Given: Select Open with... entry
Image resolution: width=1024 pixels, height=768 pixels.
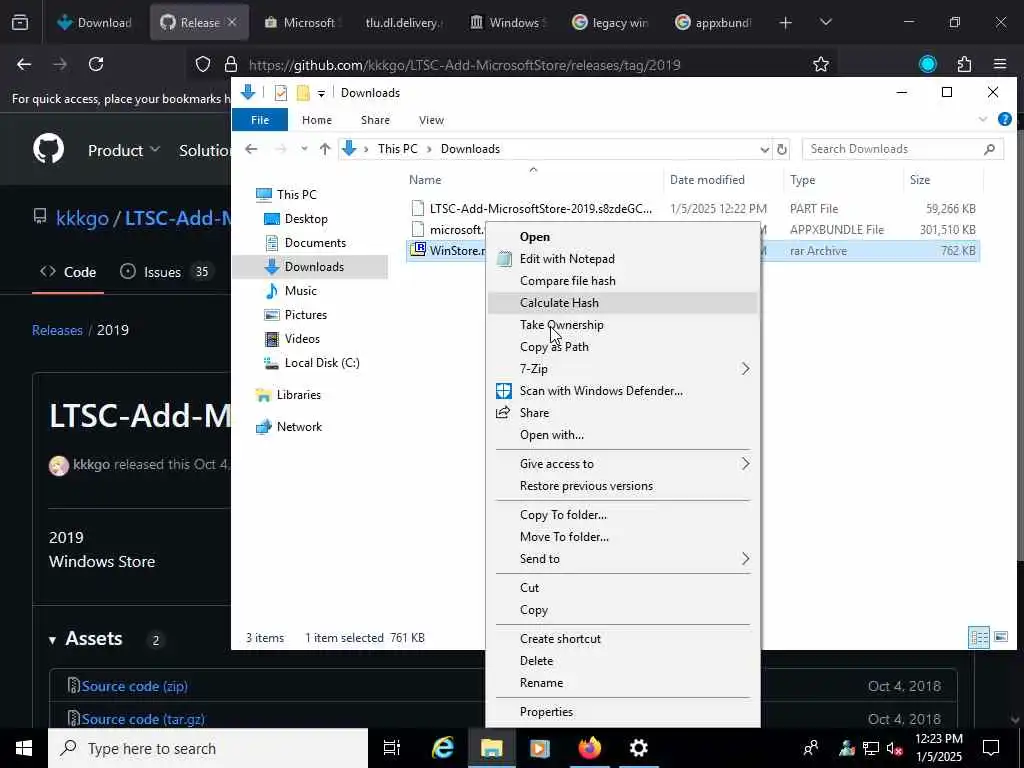Looking at the screenshot, I should click(x=622, y=435).
